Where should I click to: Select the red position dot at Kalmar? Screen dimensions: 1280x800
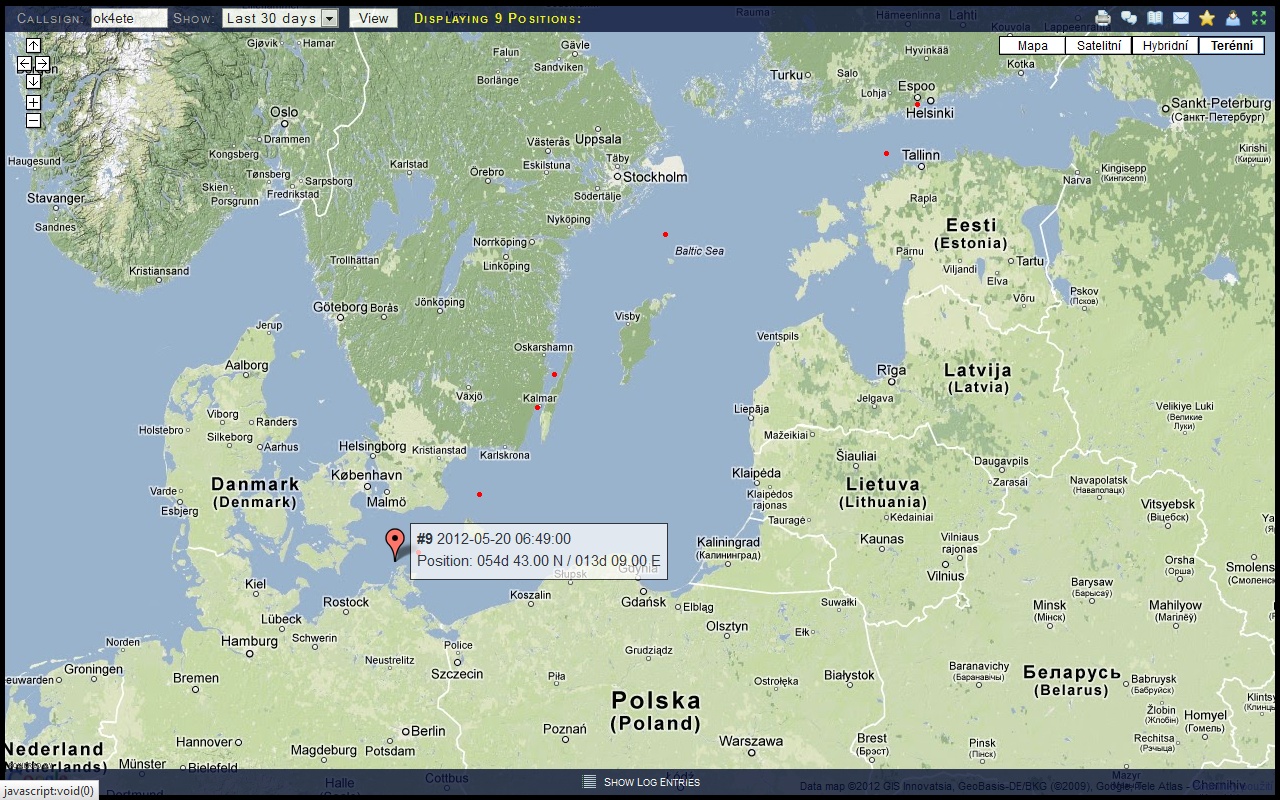point(537,407)
